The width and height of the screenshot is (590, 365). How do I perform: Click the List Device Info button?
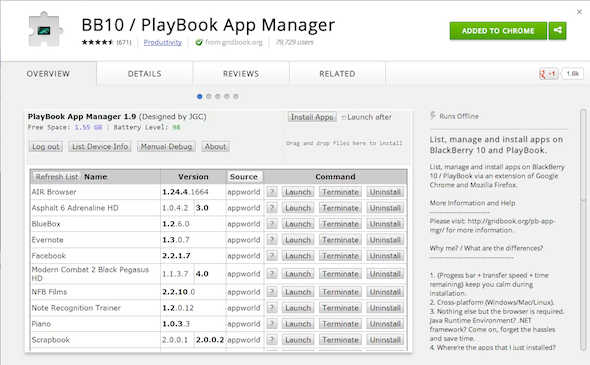[100, 146]
